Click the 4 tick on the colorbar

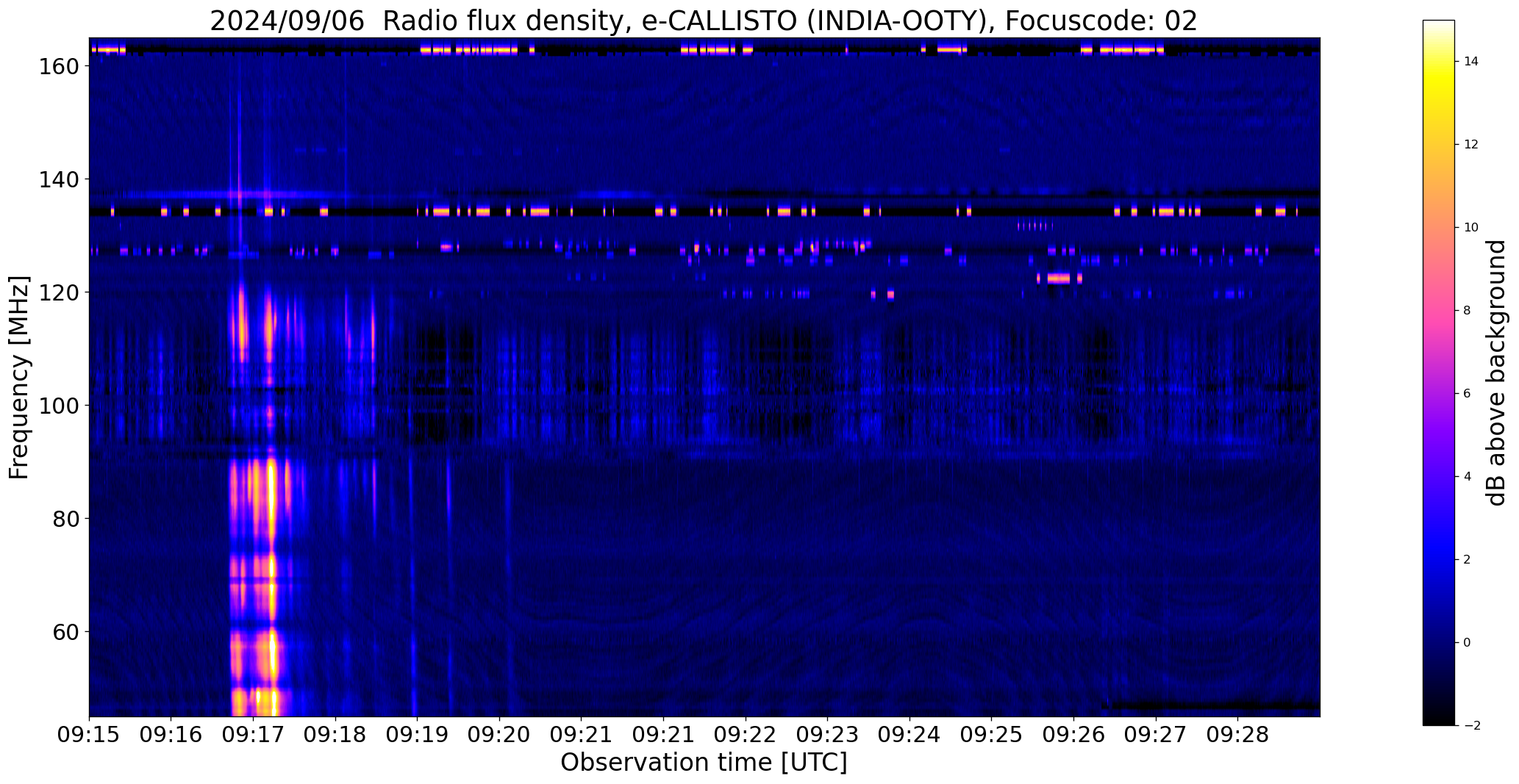pyautogui.click(x=1468, y=477)
